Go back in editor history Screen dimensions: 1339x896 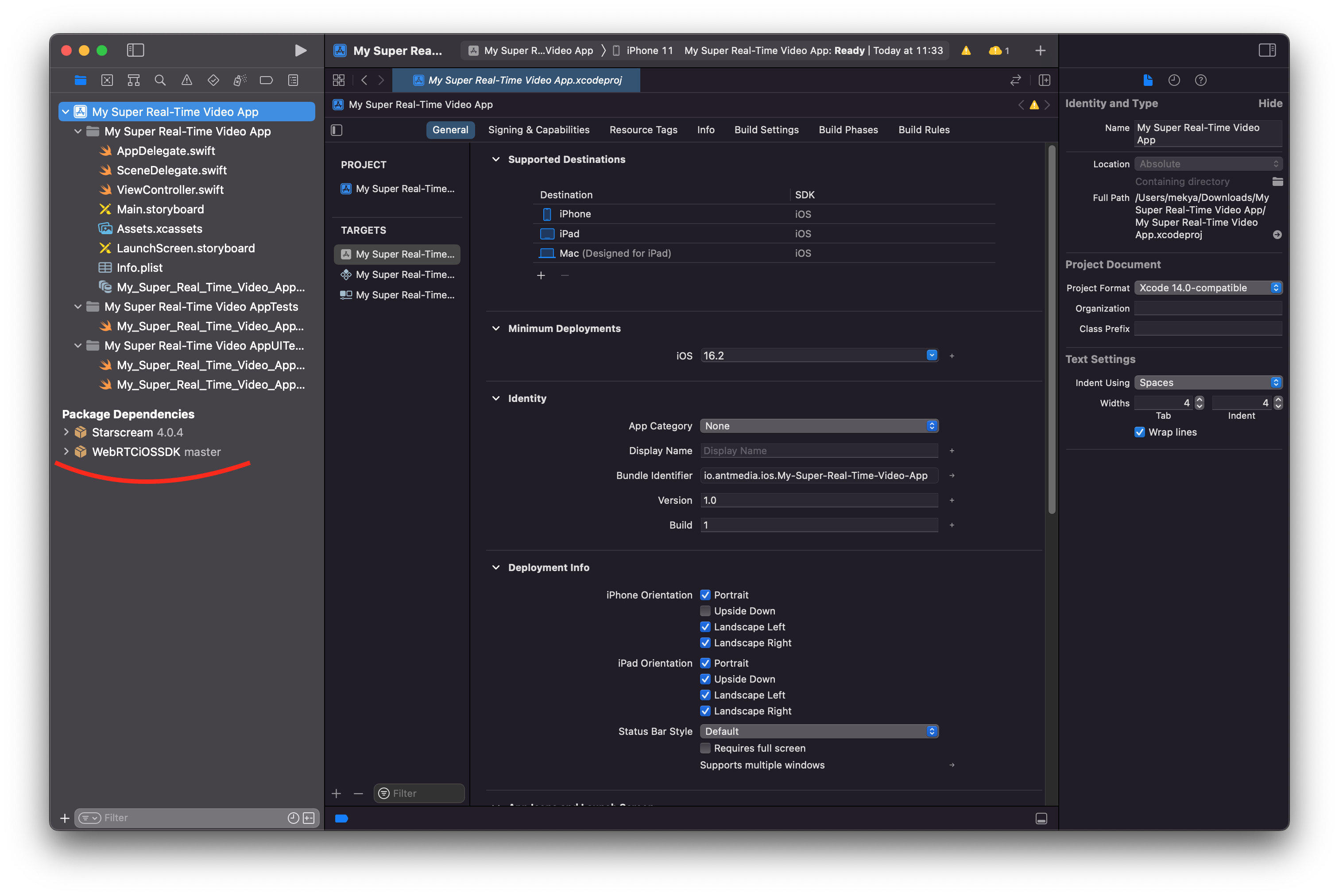pos(364,80)
